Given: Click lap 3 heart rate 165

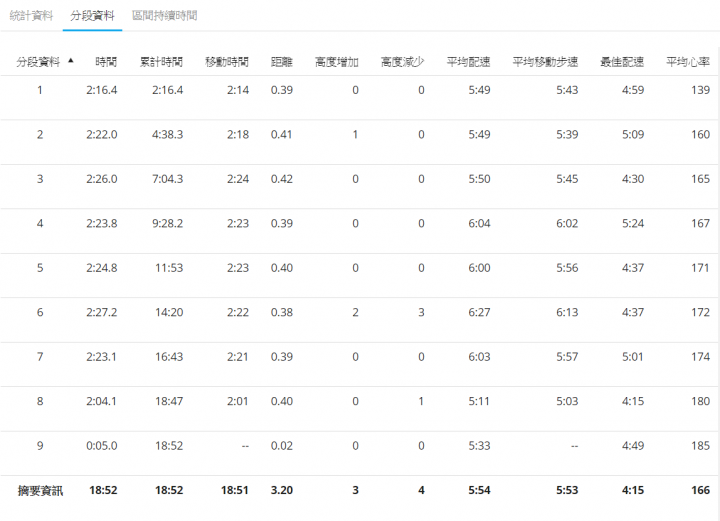Looking at the screenshot, I should pyautogui.click(x=701, y=179).
